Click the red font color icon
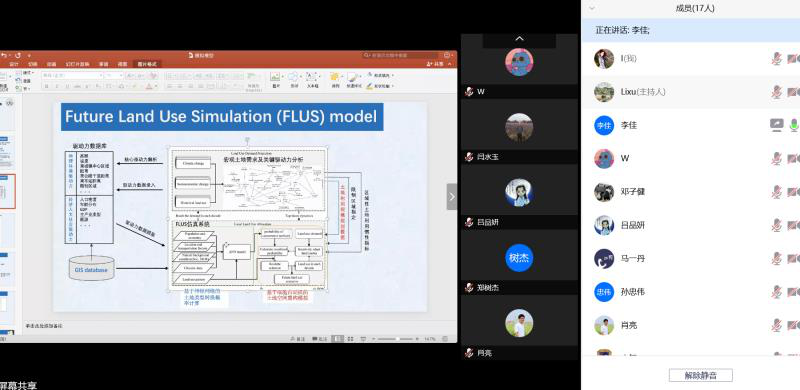The height and width of the screenshot is (390, 800). click(149, 86)
